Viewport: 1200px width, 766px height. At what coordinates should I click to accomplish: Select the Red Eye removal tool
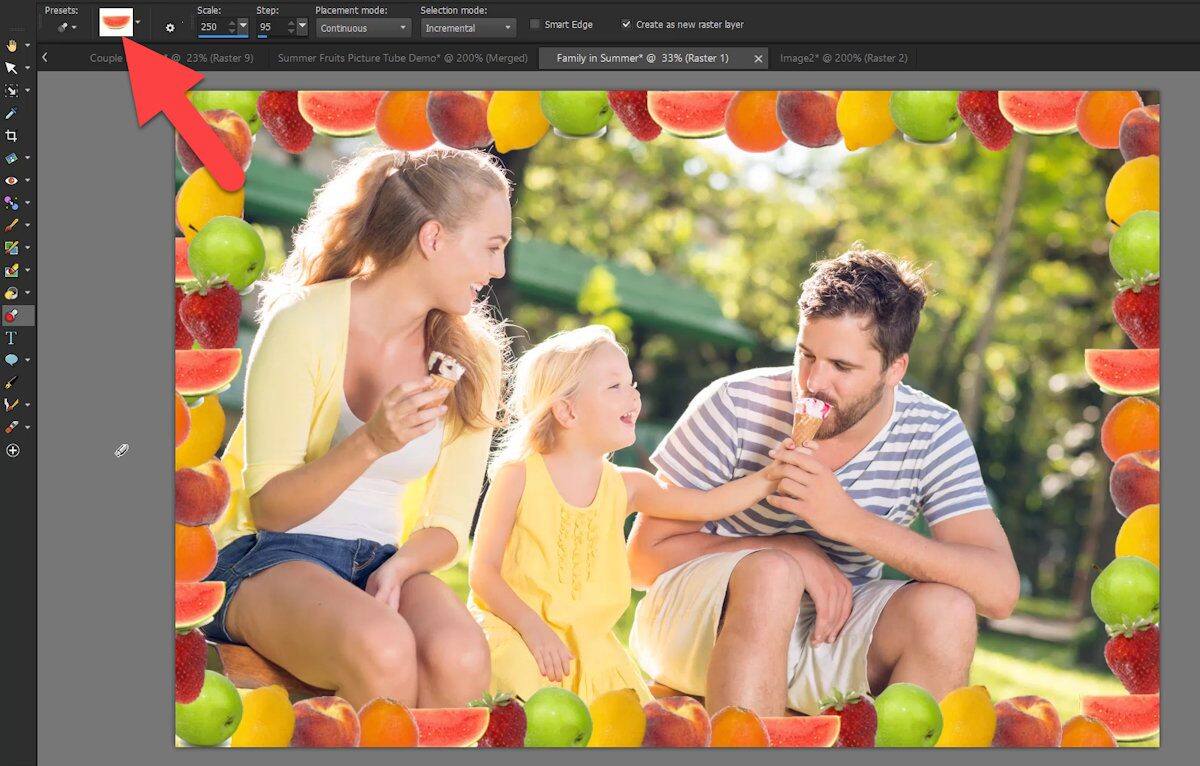(x=12, y=180)
